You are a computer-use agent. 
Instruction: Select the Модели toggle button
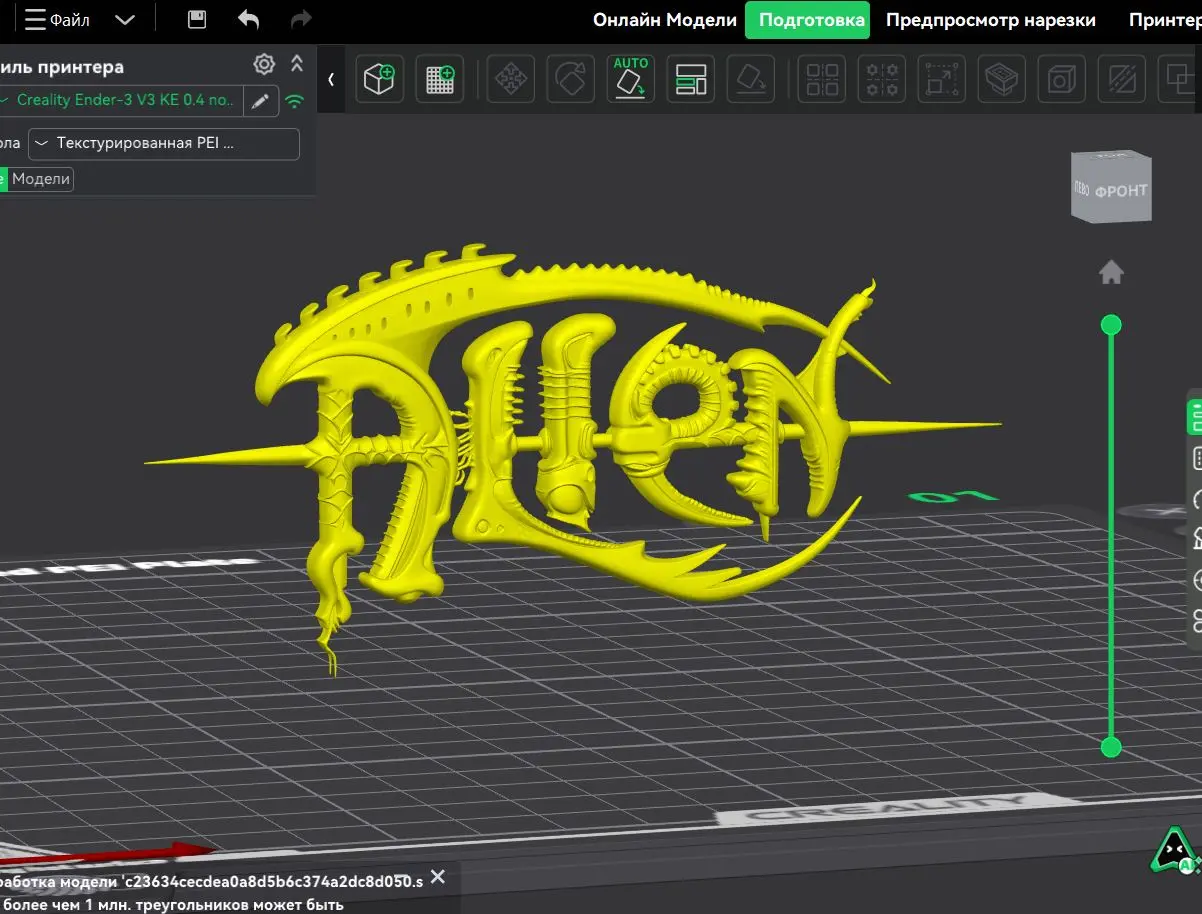41,179
